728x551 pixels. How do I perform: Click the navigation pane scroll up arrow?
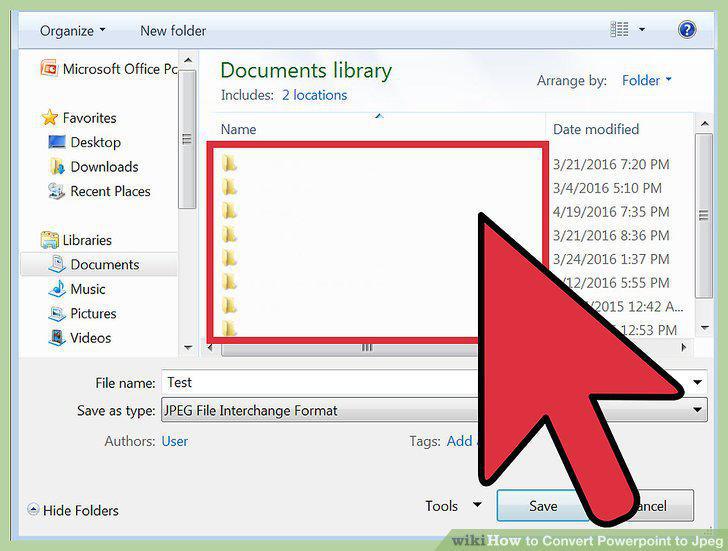coord(188,60)
